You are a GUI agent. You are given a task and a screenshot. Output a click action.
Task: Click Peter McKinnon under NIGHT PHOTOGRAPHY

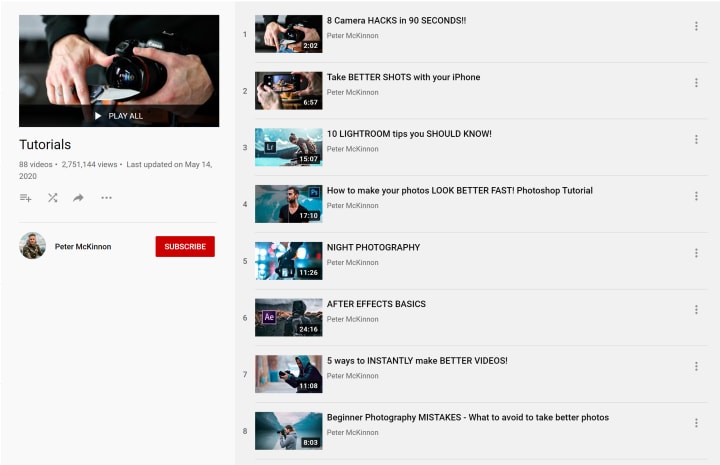(353, 263)
